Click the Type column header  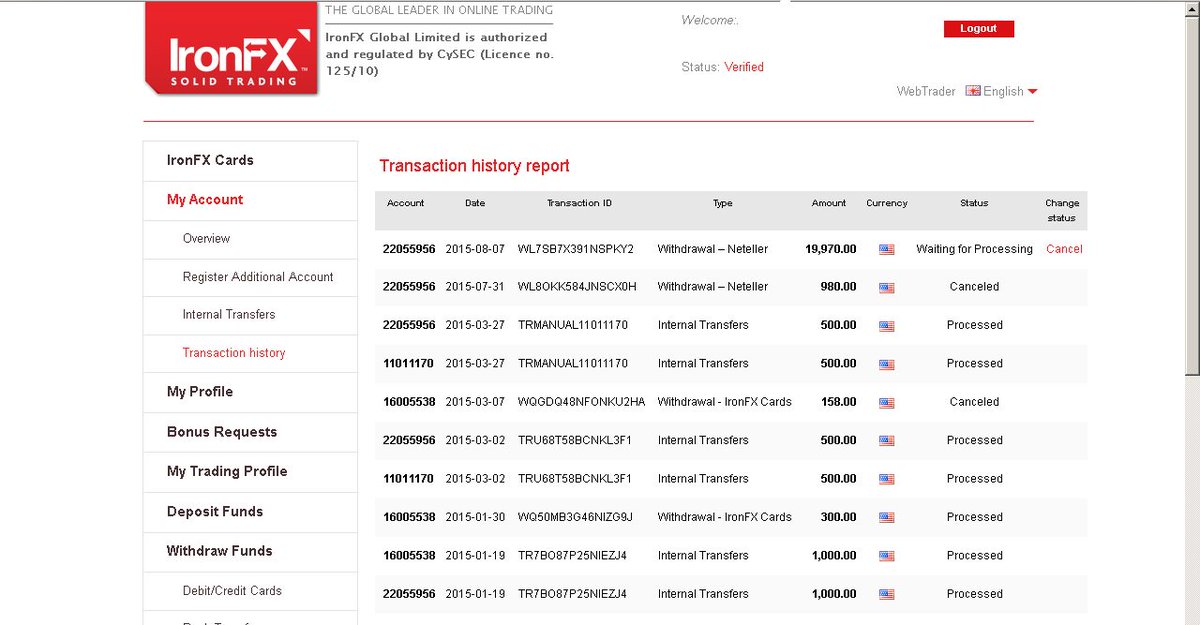pyautogui.click(x=723, y=203)
